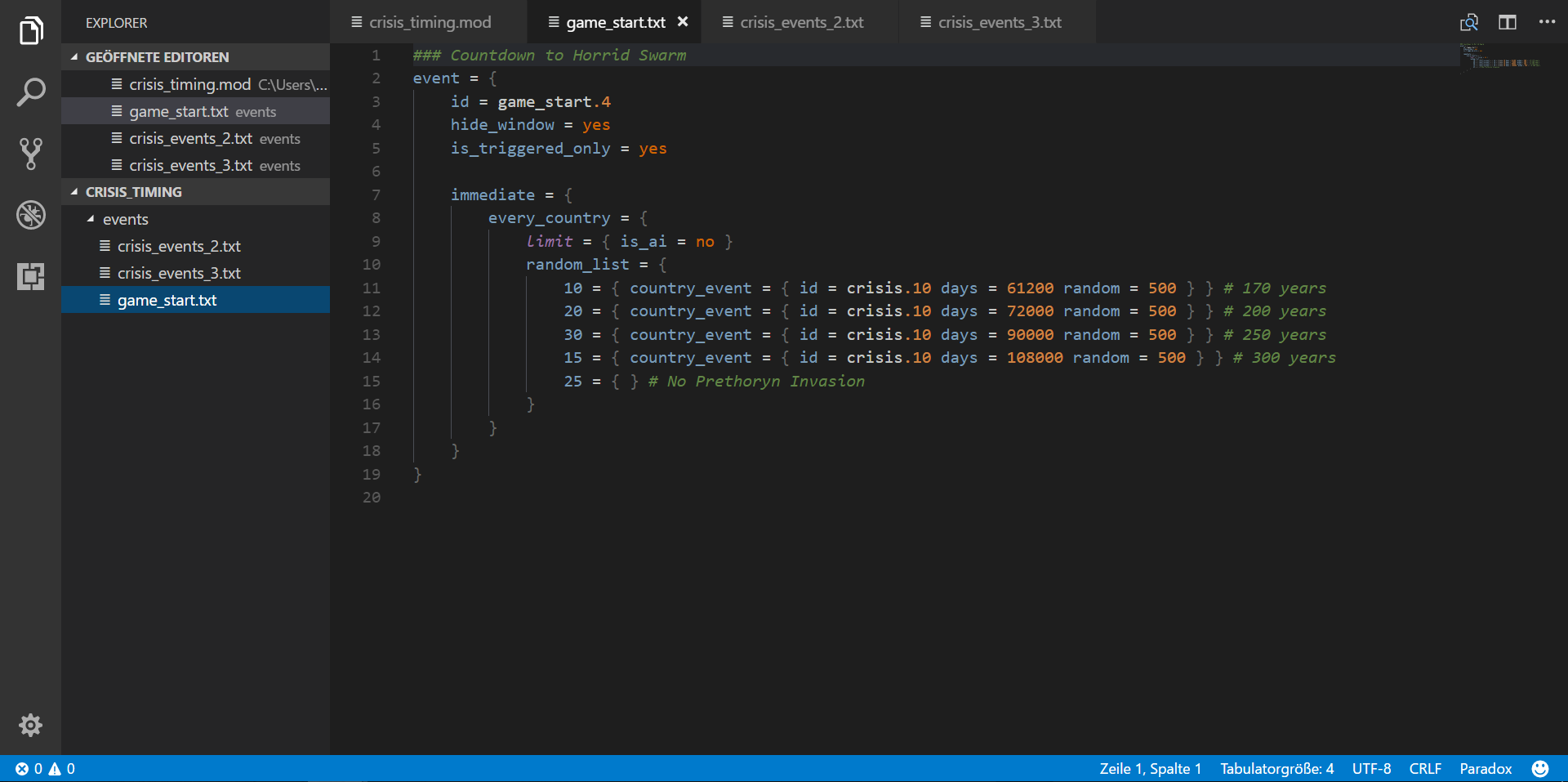Viewport: 1568px width, 782px height.
Task: Click the show-changes search icon in editor toolbar
Action: point(1469,22)
